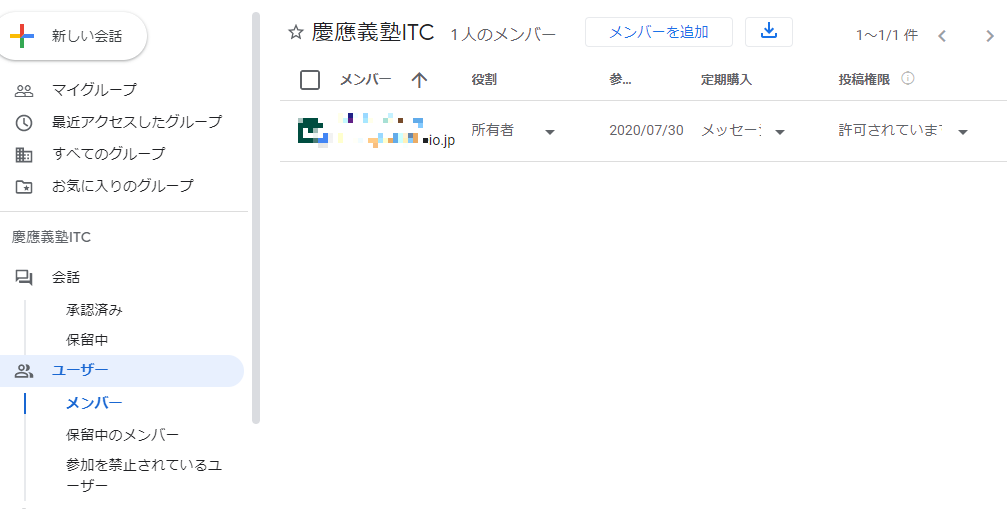Click the star icon beside 慶應義塾ITC
1007x518 pixels.
295,33
